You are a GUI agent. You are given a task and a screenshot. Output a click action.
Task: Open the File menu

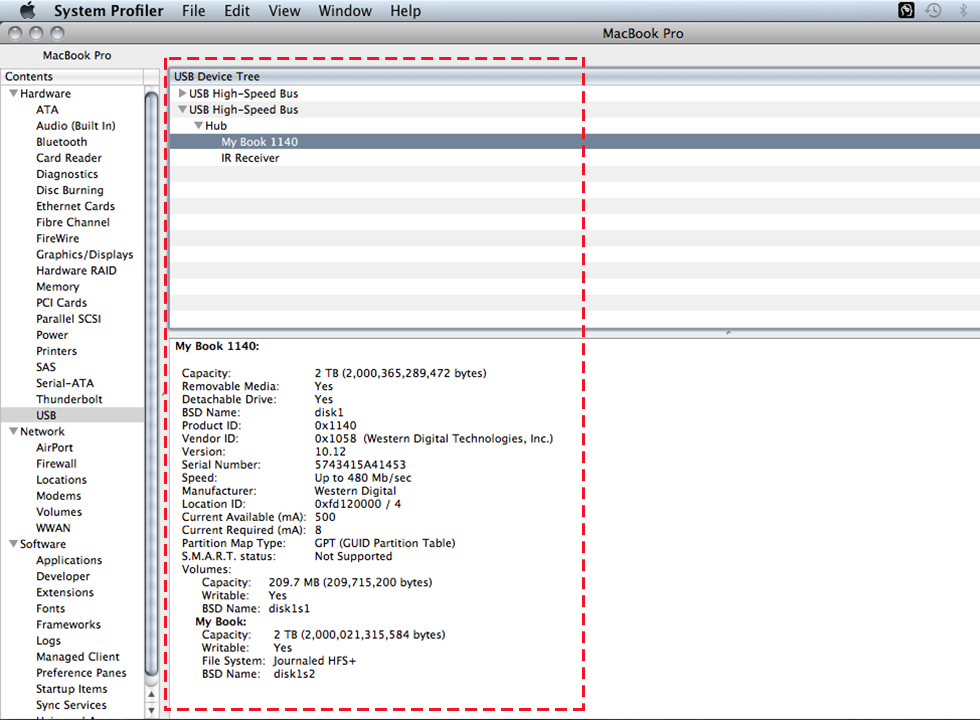(x=194, y=11)
